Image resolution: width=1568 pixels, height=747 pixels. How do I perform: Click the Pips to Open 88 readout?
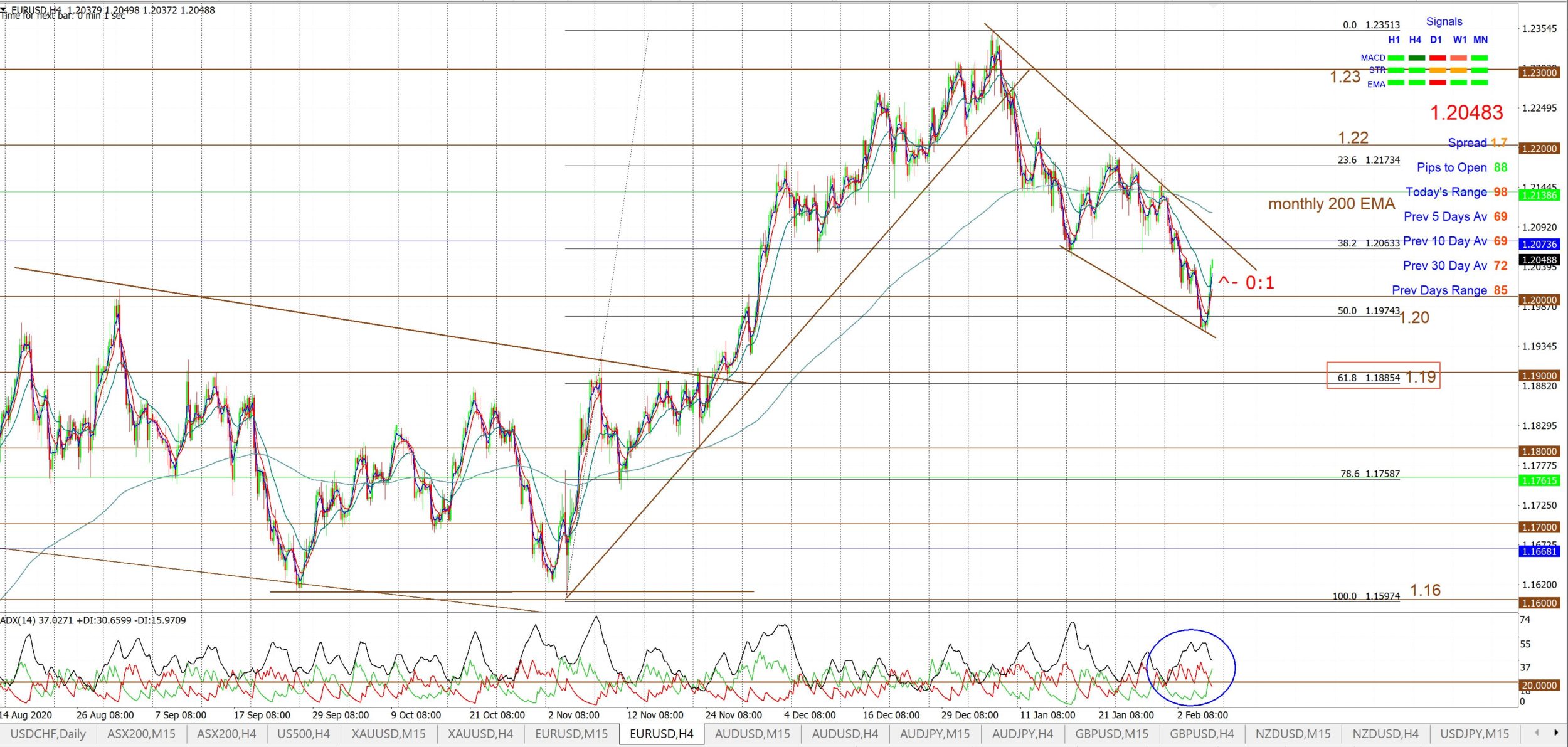1462,167
